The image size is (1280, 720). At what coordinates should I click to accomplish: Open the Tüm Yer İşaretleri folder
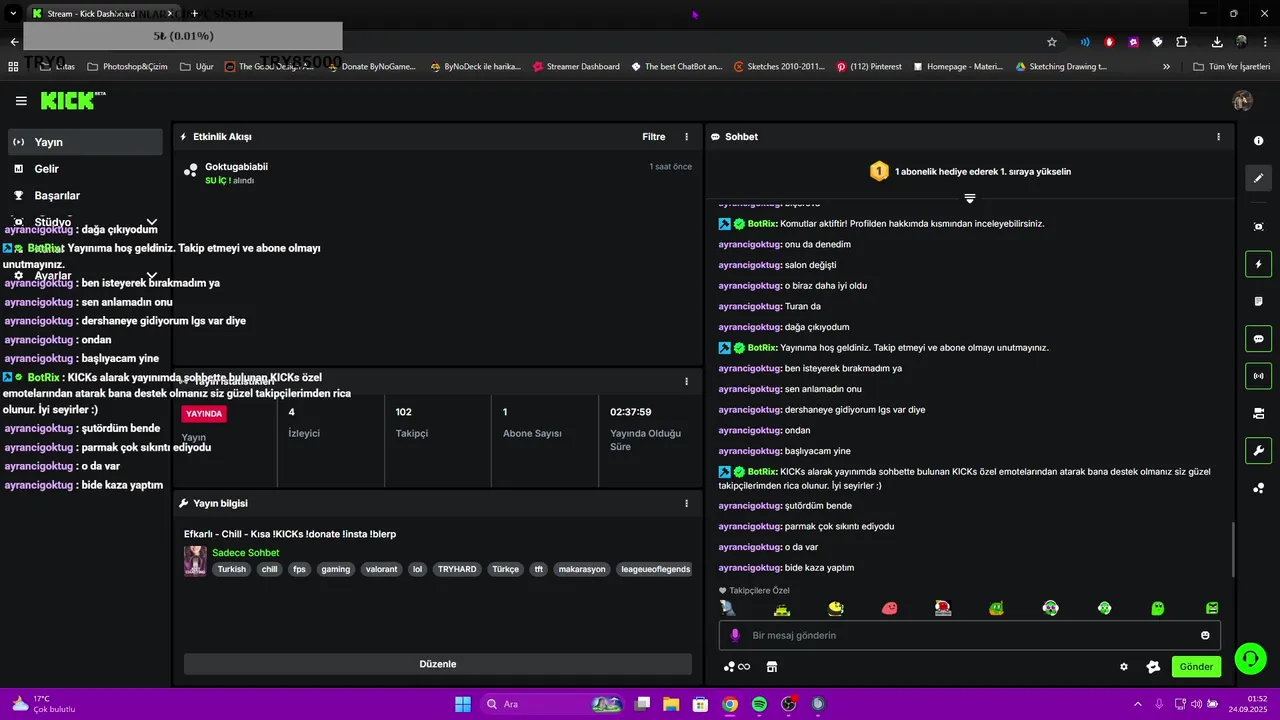pyautogui.click(x=1231, y=67)
